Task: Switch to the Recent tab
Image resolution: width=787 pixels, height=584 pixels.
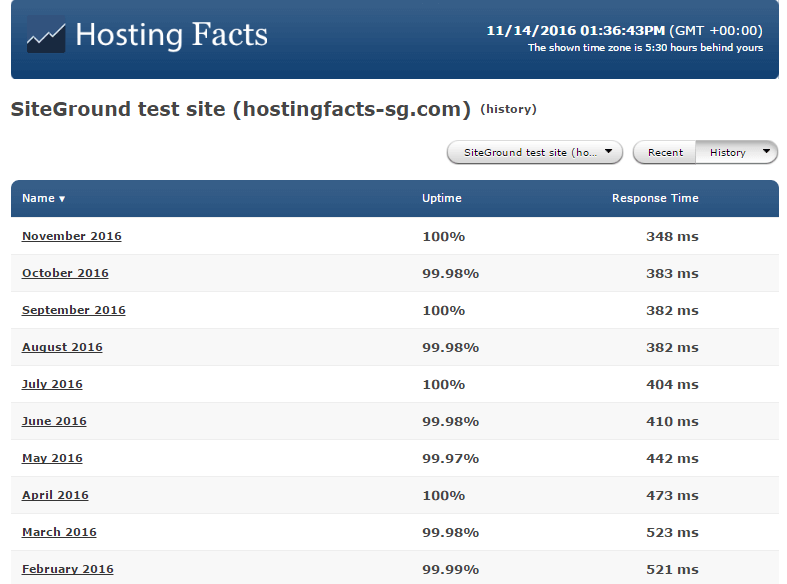Action: point(665,152)
